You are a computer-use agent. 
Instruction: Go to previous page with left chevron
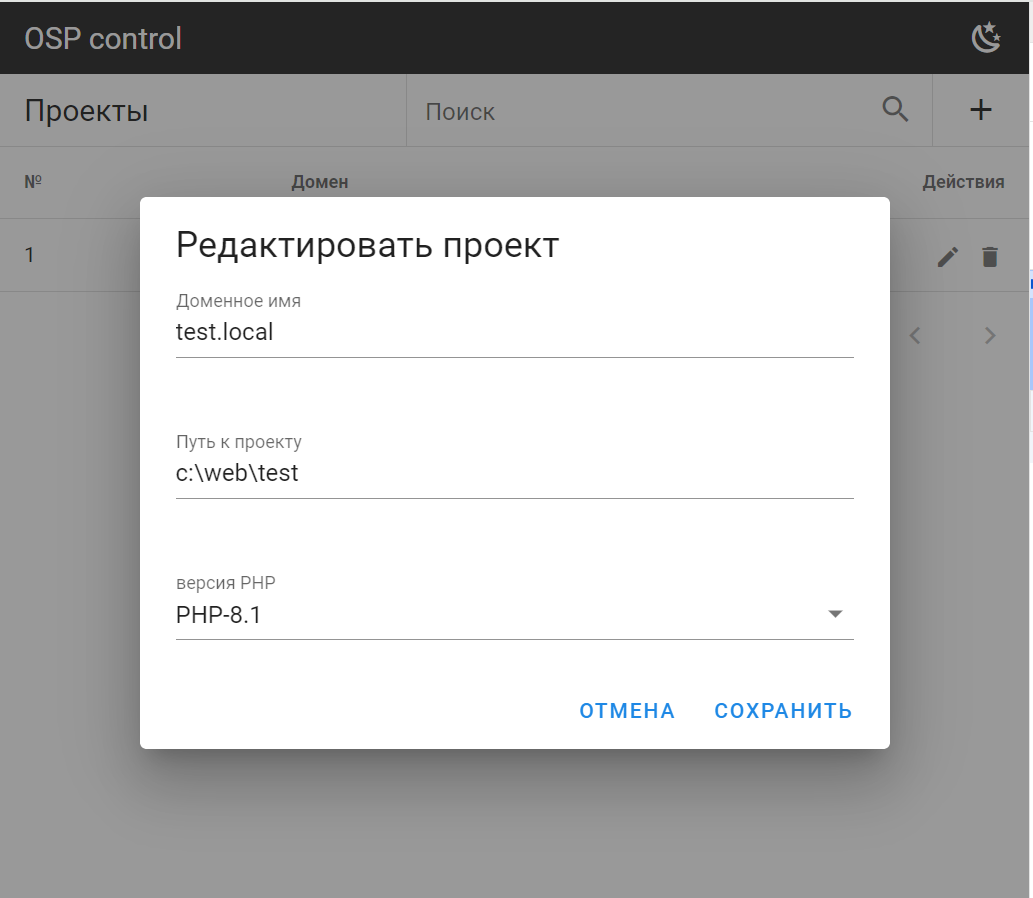[914, 336]
